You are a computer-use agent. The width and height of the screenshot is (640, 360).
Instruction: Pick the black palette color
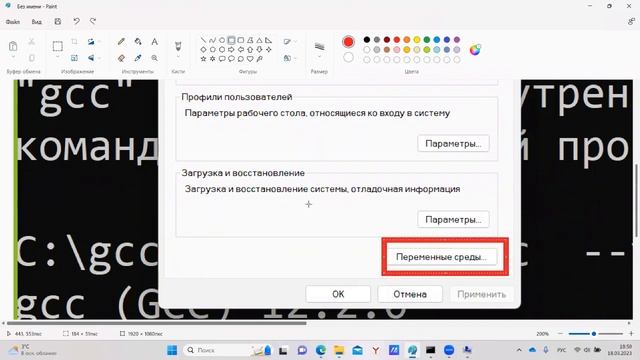[367, 40]
